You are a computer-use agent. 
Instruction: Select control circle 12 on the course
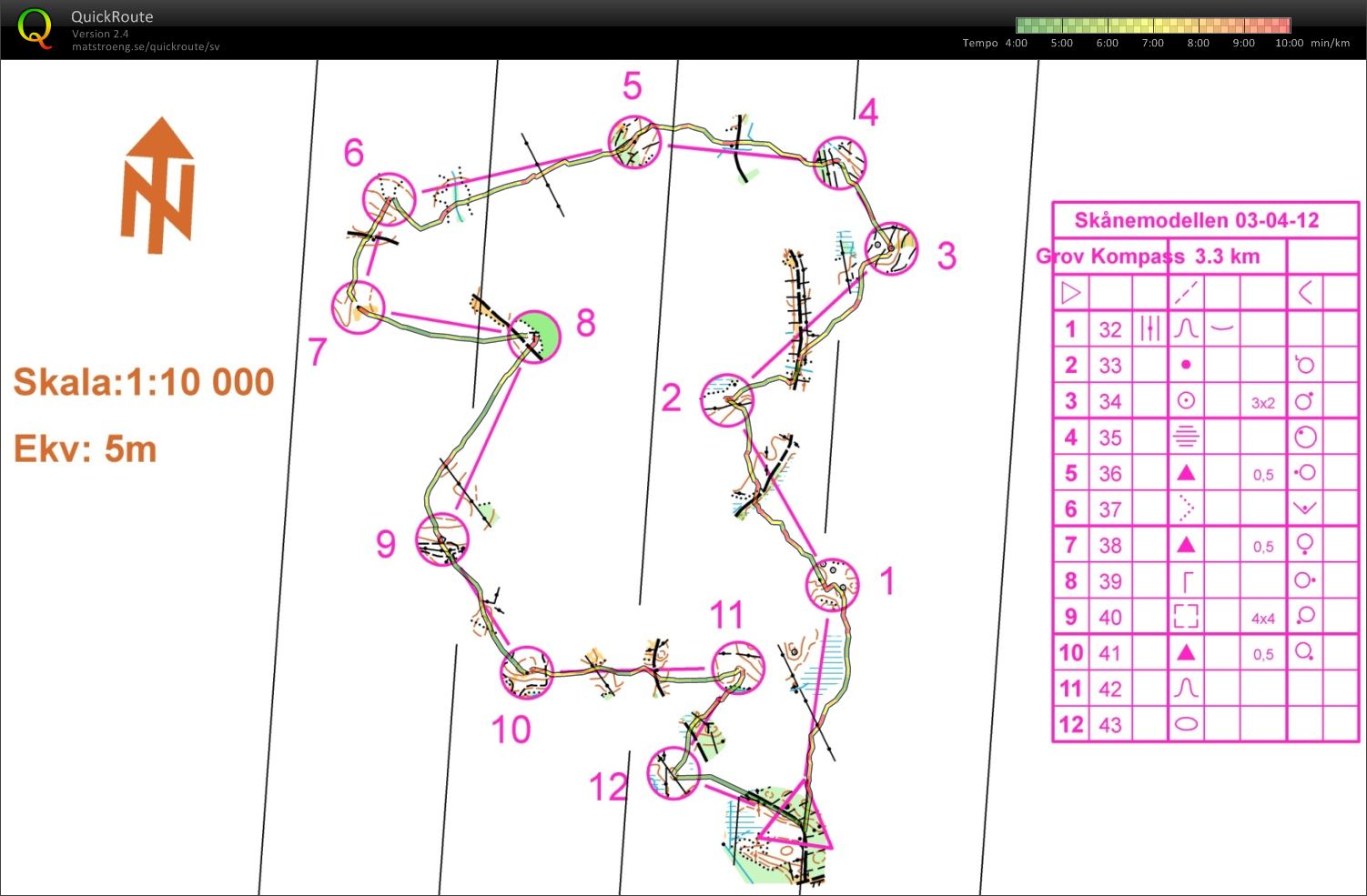[673, 773]
